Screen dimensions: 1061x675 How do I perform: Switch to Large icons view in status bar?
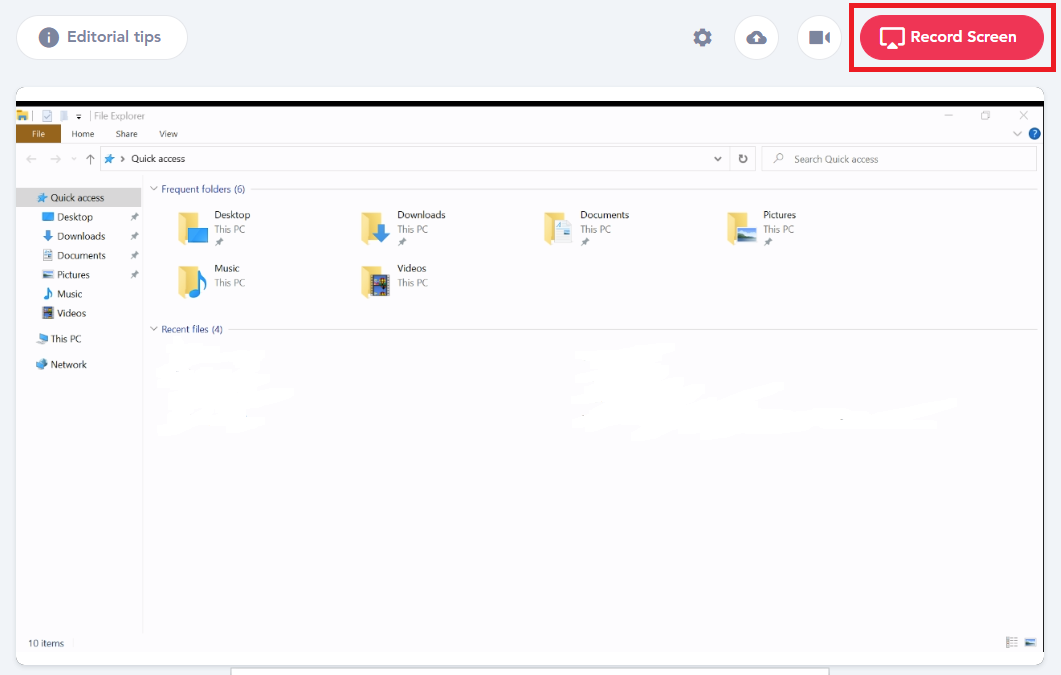point(1030,643)
